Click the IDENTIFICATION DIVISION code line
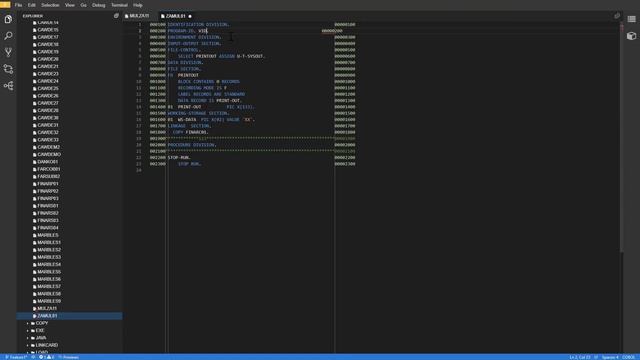The width and height of the screenshot is (640, 360). pyautogui.click(x=198, y=24)
